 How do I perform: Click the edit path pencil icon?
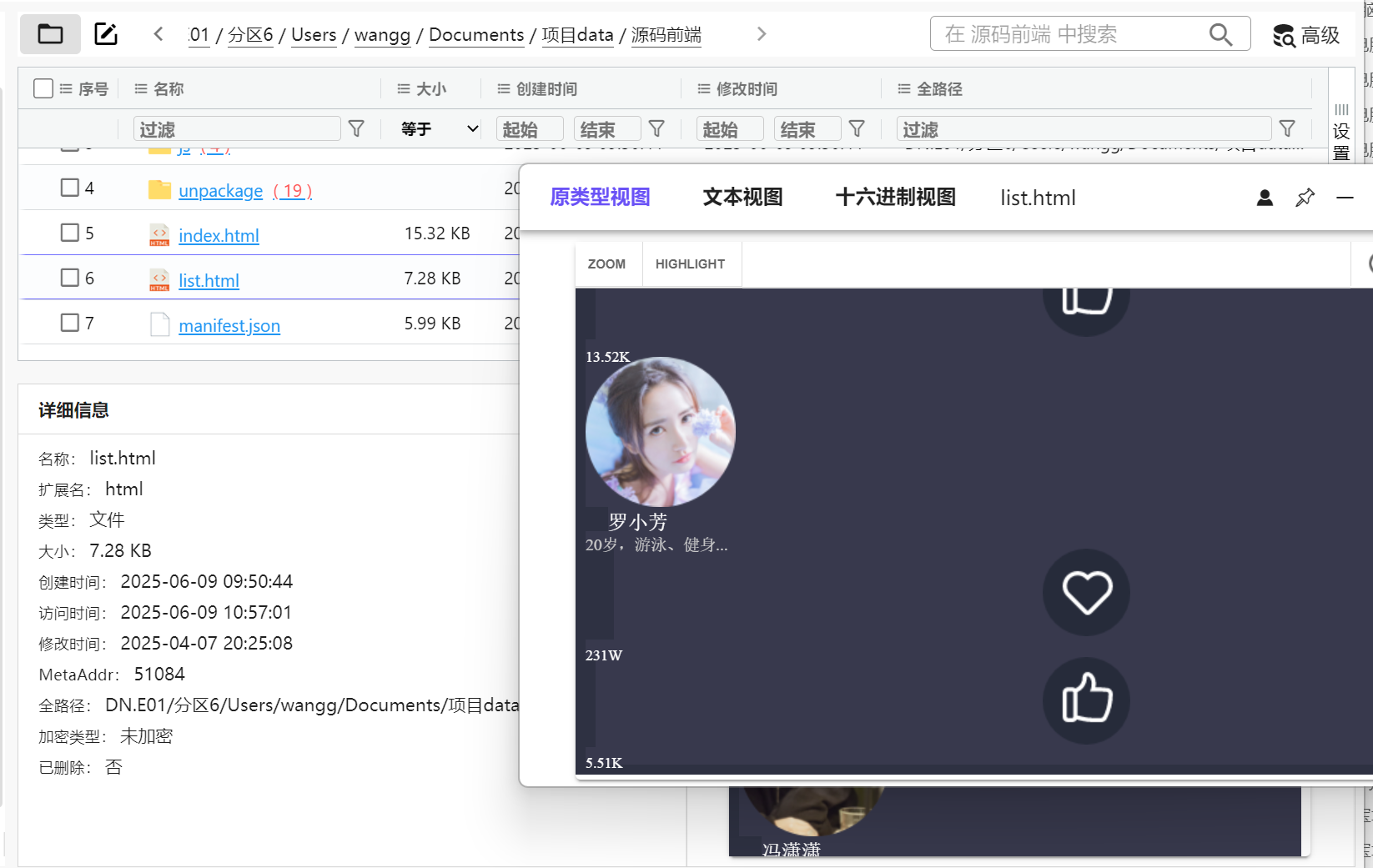106,34
